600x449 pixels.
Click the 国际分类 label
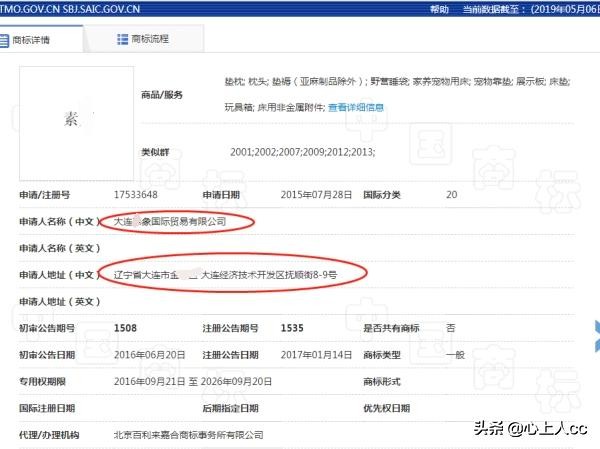point(382,195)
